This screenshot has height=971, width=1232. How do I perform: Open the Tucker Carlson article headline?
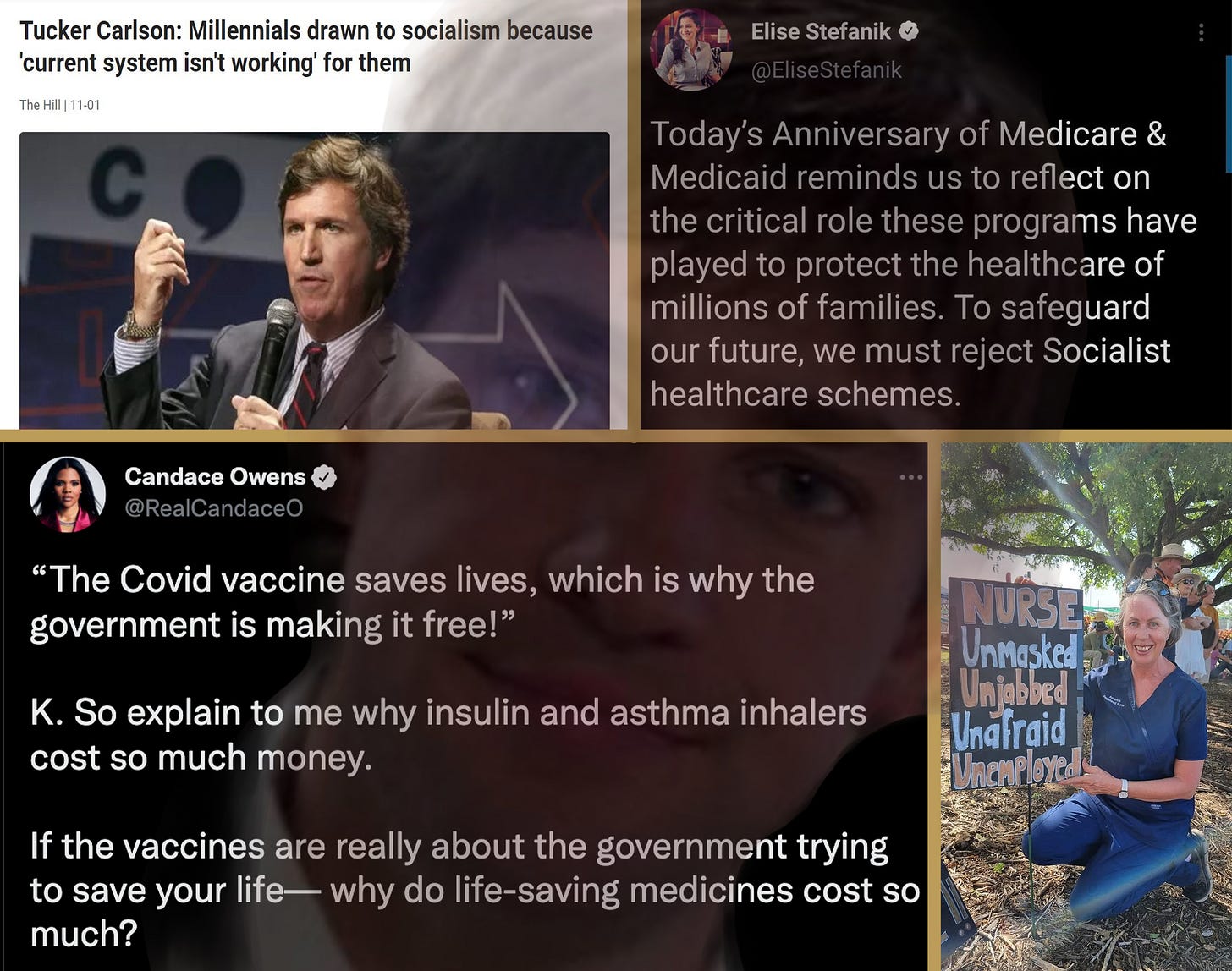click(306, 47)
